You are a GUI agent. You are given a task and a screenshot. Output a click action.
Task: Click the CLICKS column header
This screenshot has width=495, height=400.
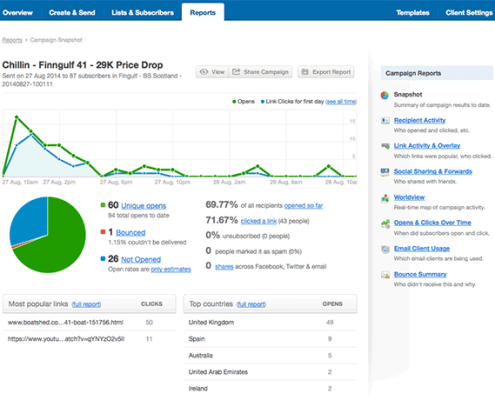point(152,304)
